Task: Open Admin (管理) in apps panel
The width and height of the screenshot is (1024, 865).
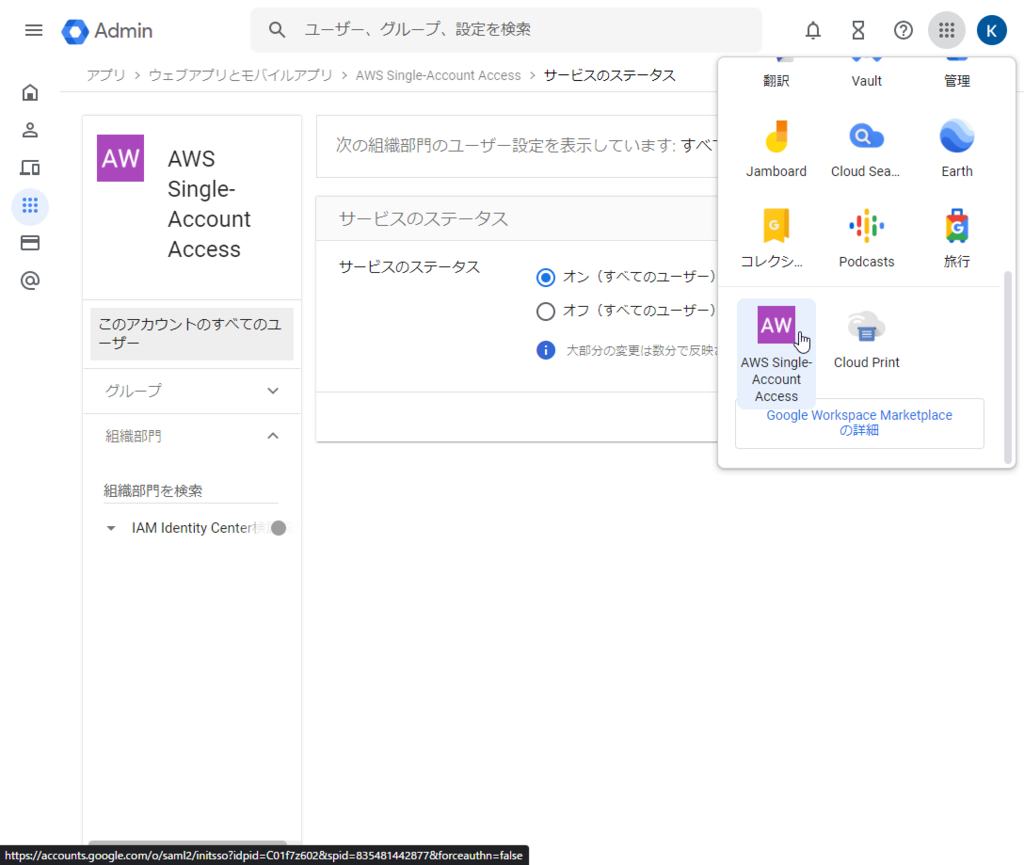Action: pos(957,74)
